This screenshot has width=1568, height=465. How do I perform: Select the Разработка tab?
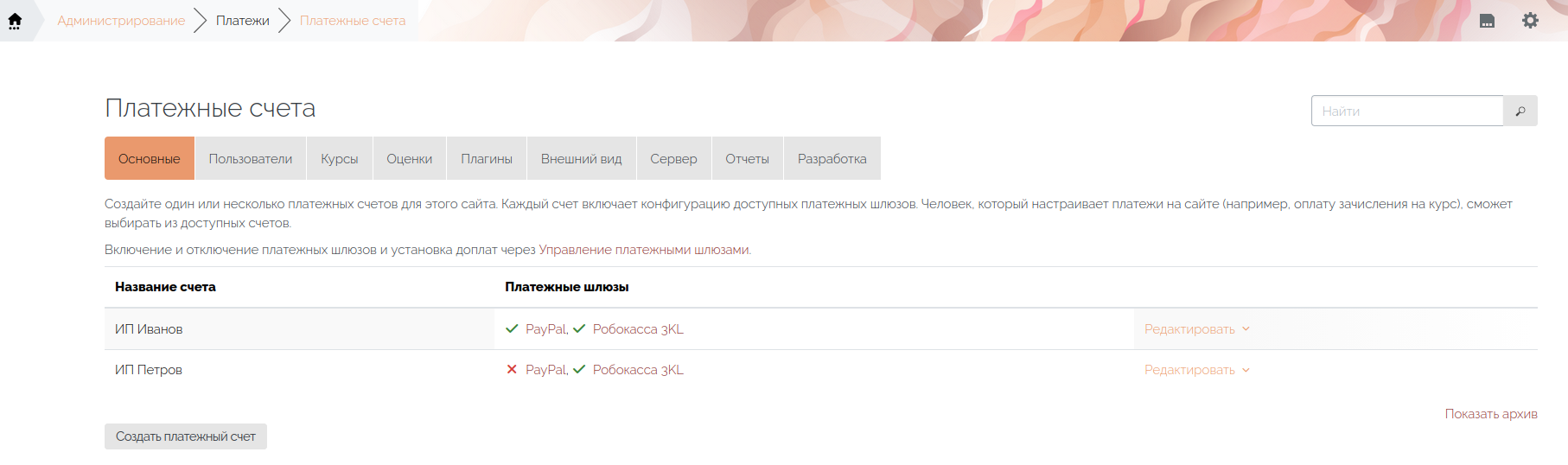[832, 159]
